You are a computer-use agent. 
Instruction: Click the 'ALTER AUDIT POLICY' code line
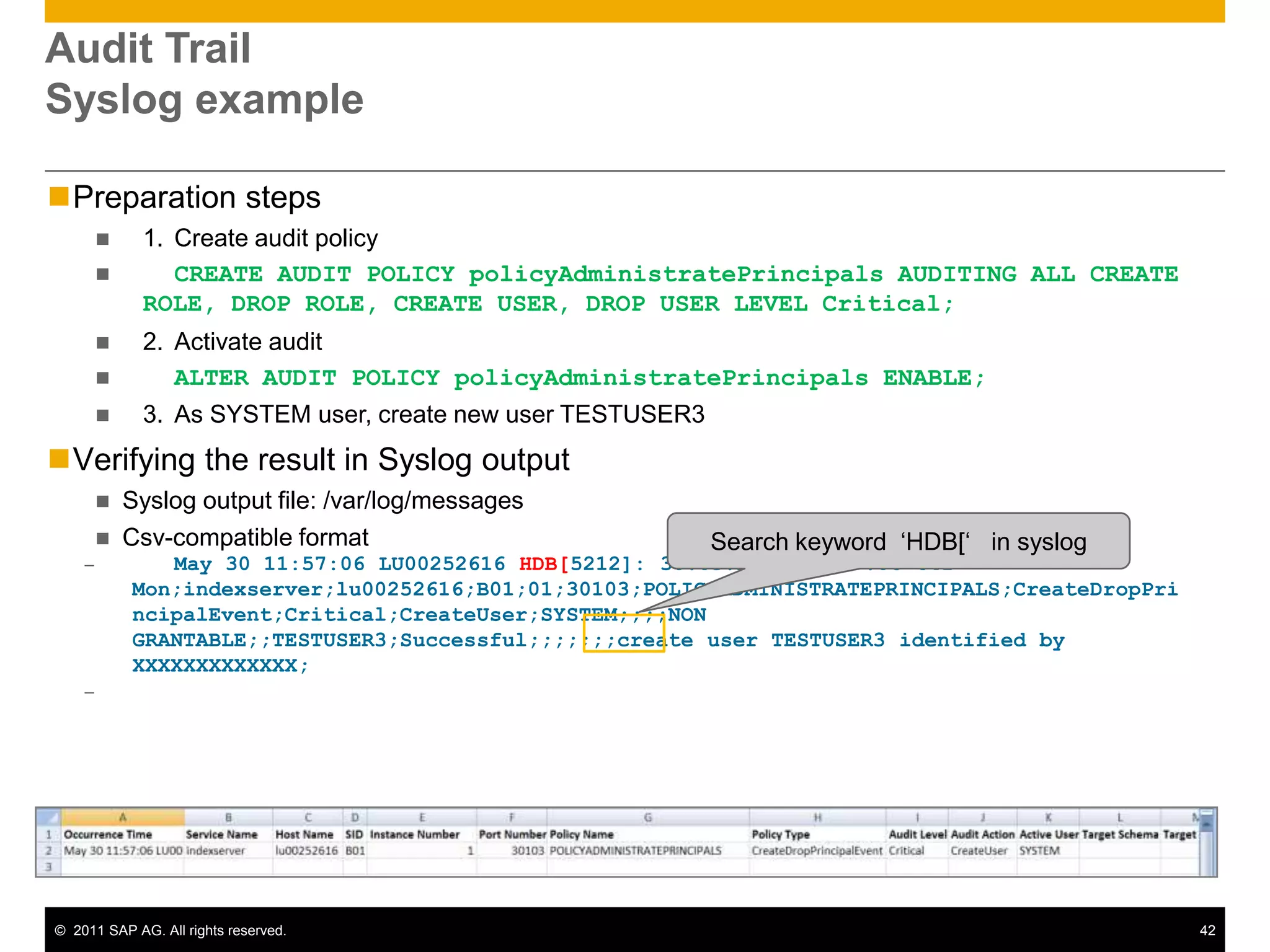tap(579, 378)
